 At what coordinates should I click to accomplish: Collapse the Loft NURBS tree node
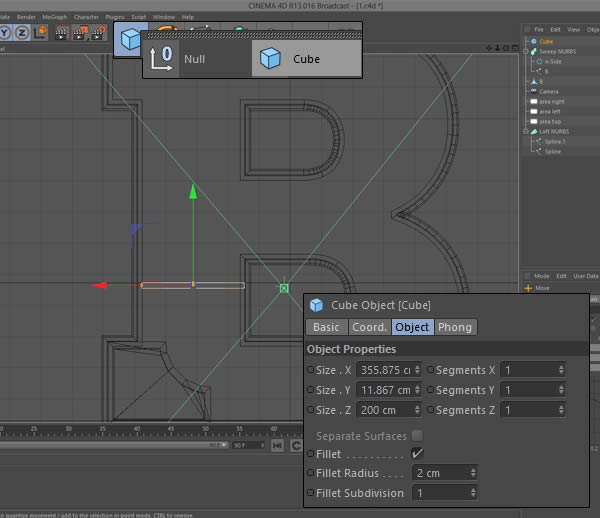(x=526, y=132)
